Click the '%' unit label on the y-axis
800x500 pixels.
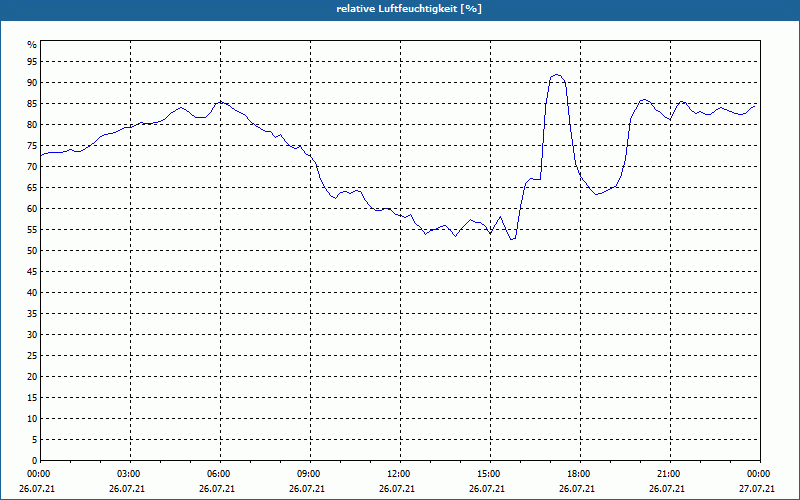pos(32,45)
